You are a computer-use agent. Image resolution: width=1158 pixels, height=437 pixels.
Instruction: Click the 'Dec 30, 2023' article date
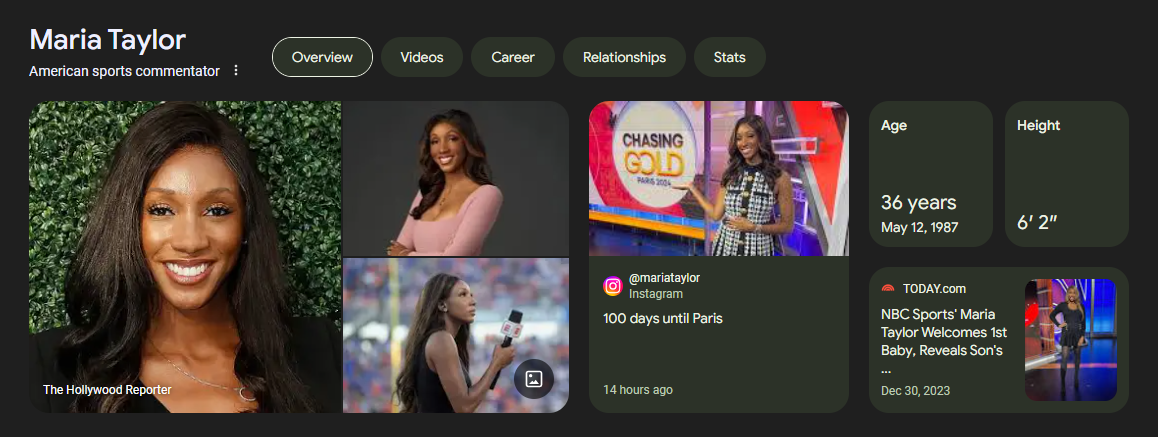pyautogui.click(x=916, y=390)
